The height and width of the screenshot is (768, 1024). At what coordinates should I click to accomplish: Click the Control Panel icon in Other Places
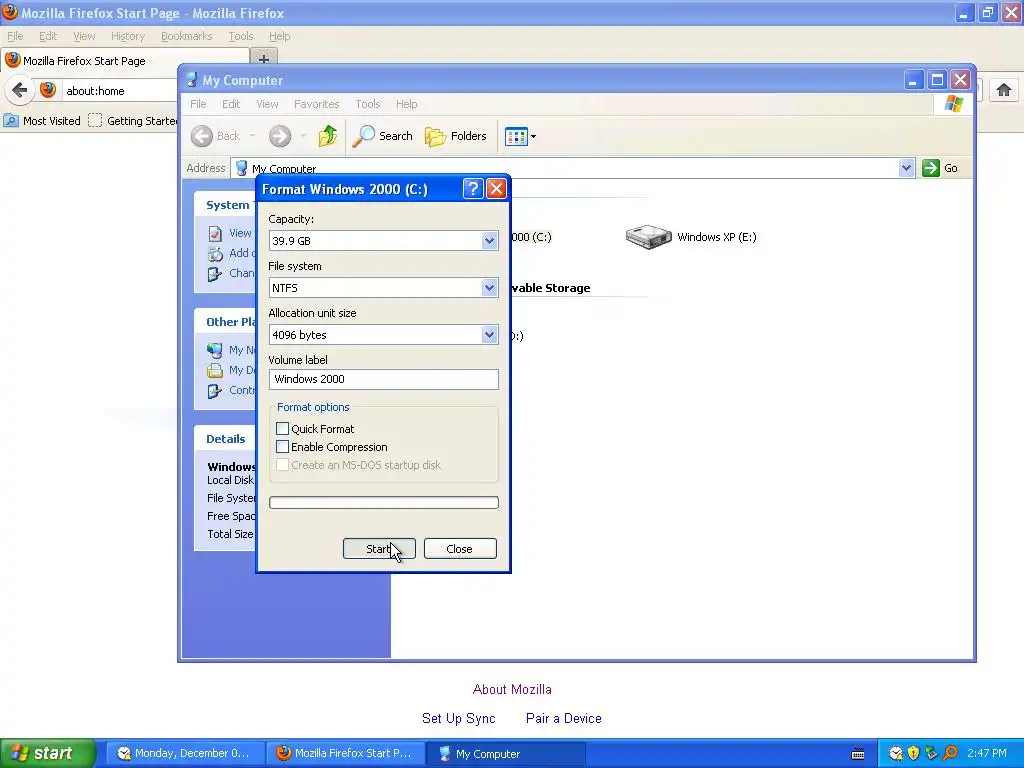(215, 391)
